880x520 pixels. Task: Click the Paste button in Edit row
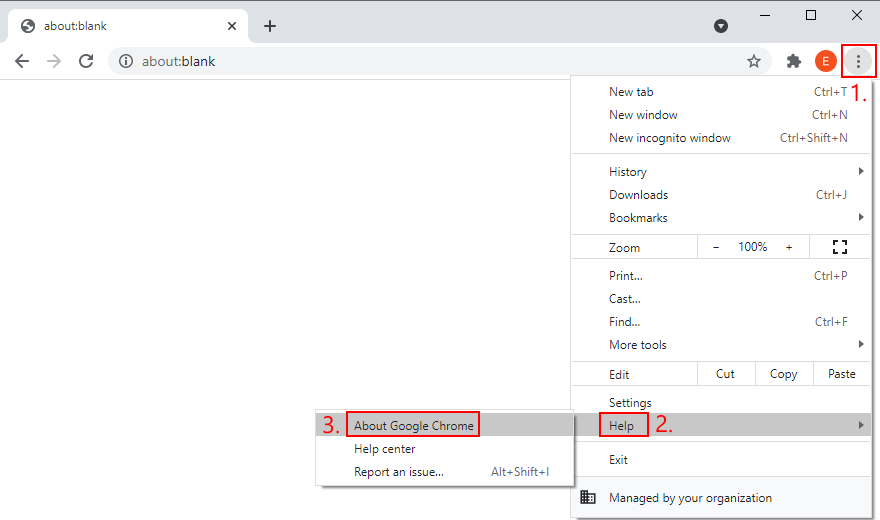point(842,374)
